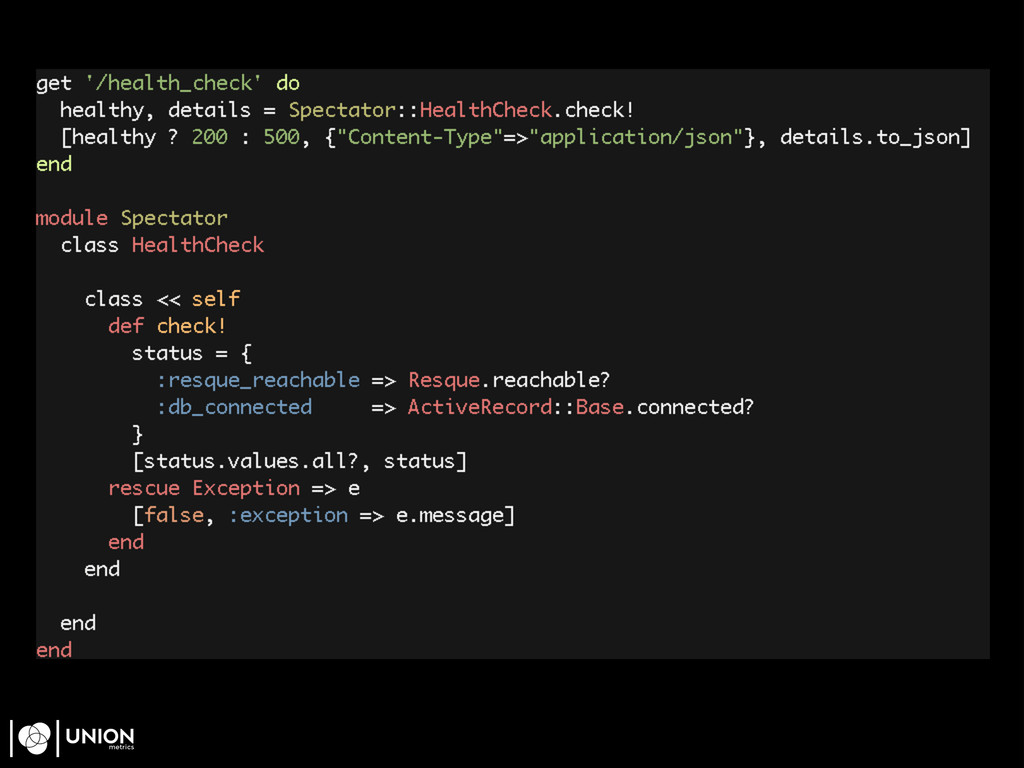The height and width of the screenshot is (768, 1024).
Task: Click the Resque constant
Action: click(444, 380)
